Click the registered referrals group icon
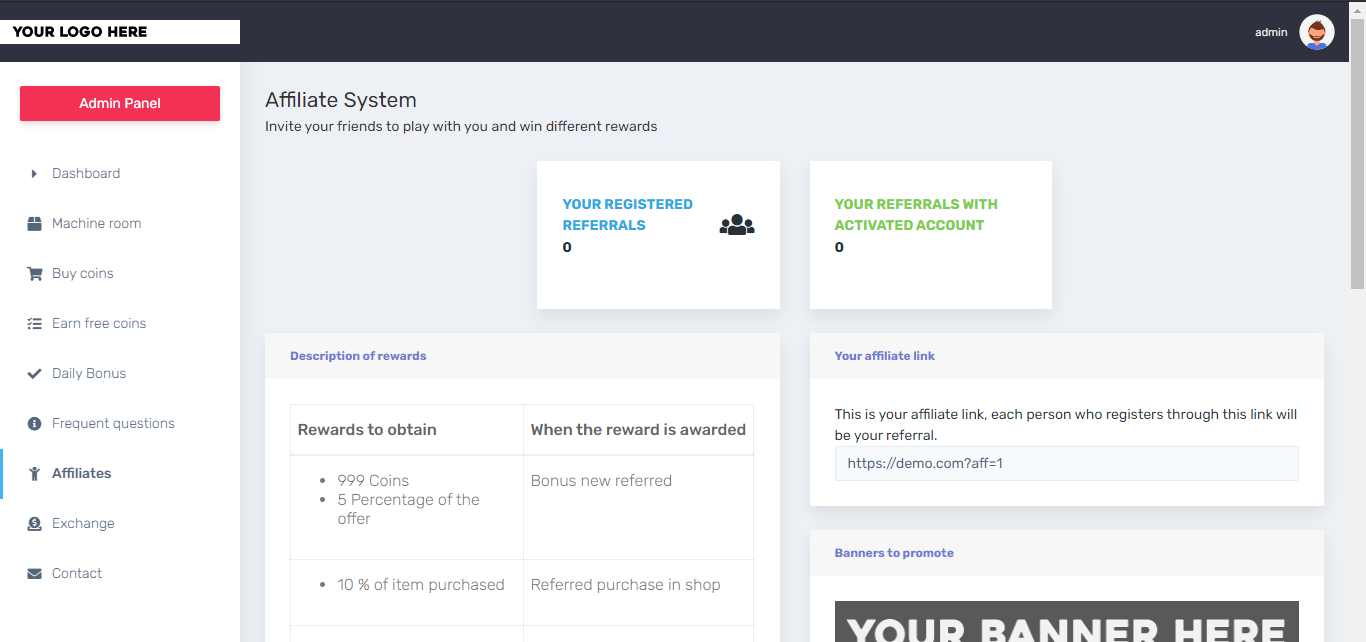Image resolution: width=1366 pixels, height=642 pixels. (737, 225)
